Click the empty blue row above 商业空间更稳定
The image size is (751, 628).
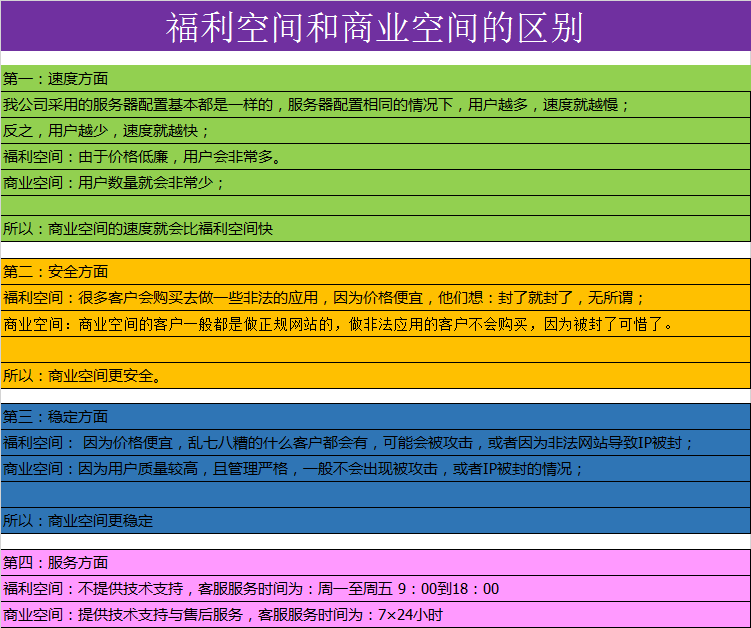[x=375, y=494]
